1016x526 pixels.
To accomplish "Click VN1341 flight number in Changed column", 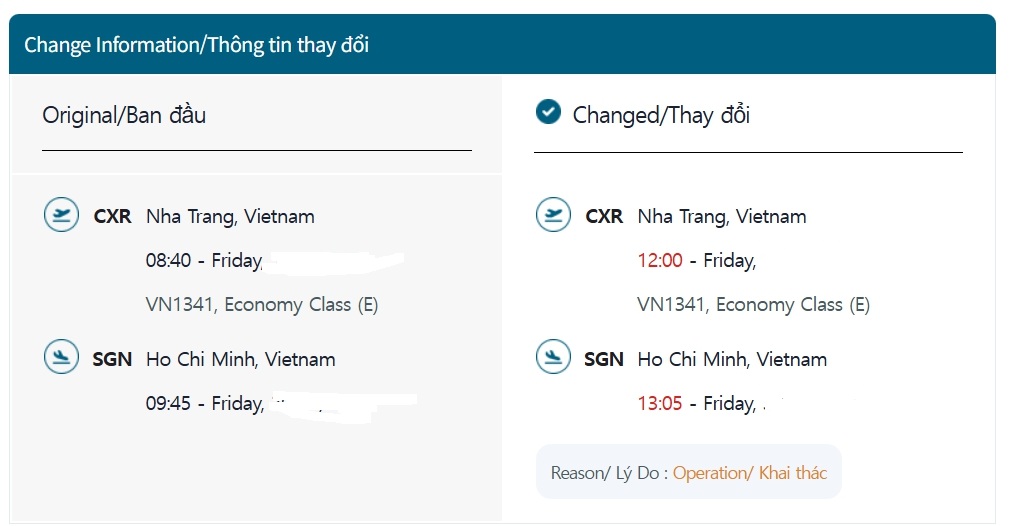I will click(672, 305).
